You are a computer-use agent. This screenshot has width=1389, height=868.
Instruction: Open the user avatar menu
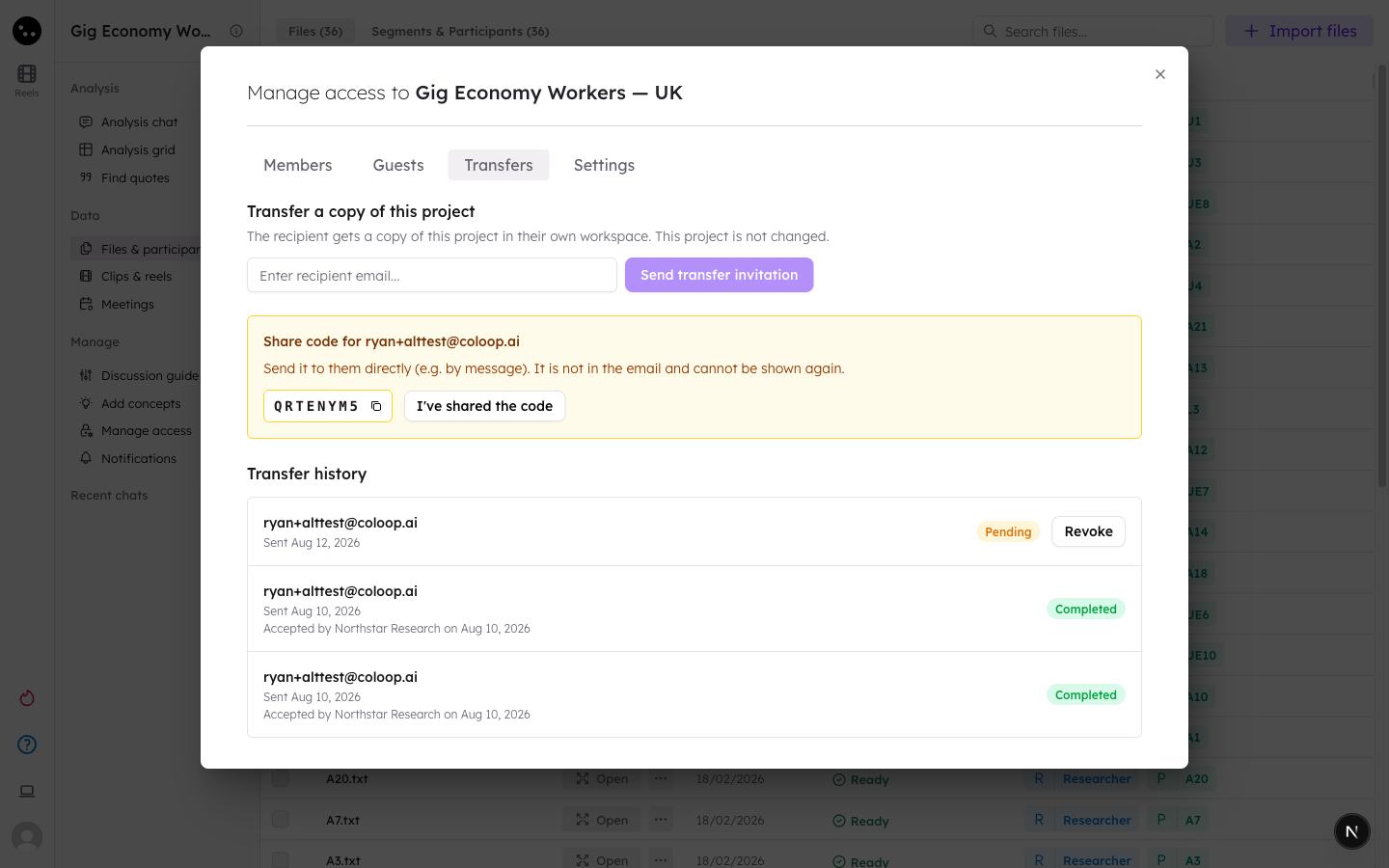click(27, 837)
